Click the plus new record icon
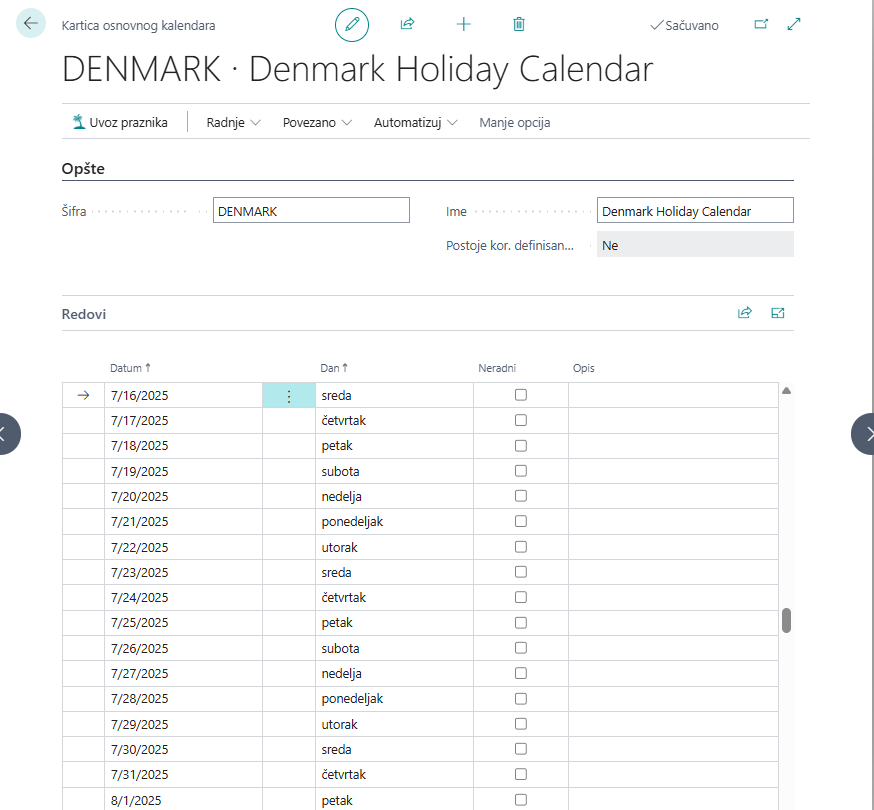874x810 pixels. pos(463,24)
